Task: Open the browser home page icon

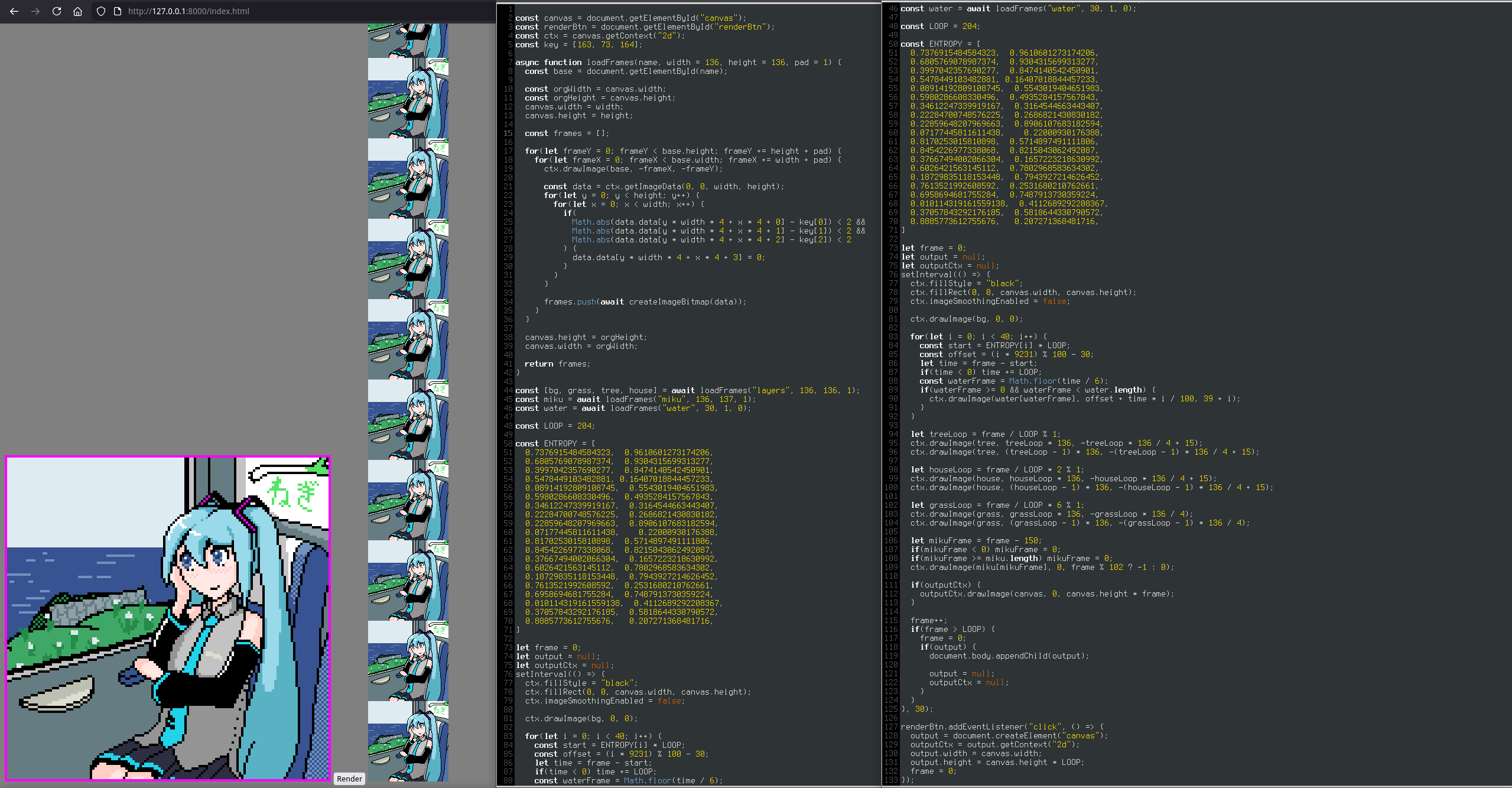Action: point(78,11)
